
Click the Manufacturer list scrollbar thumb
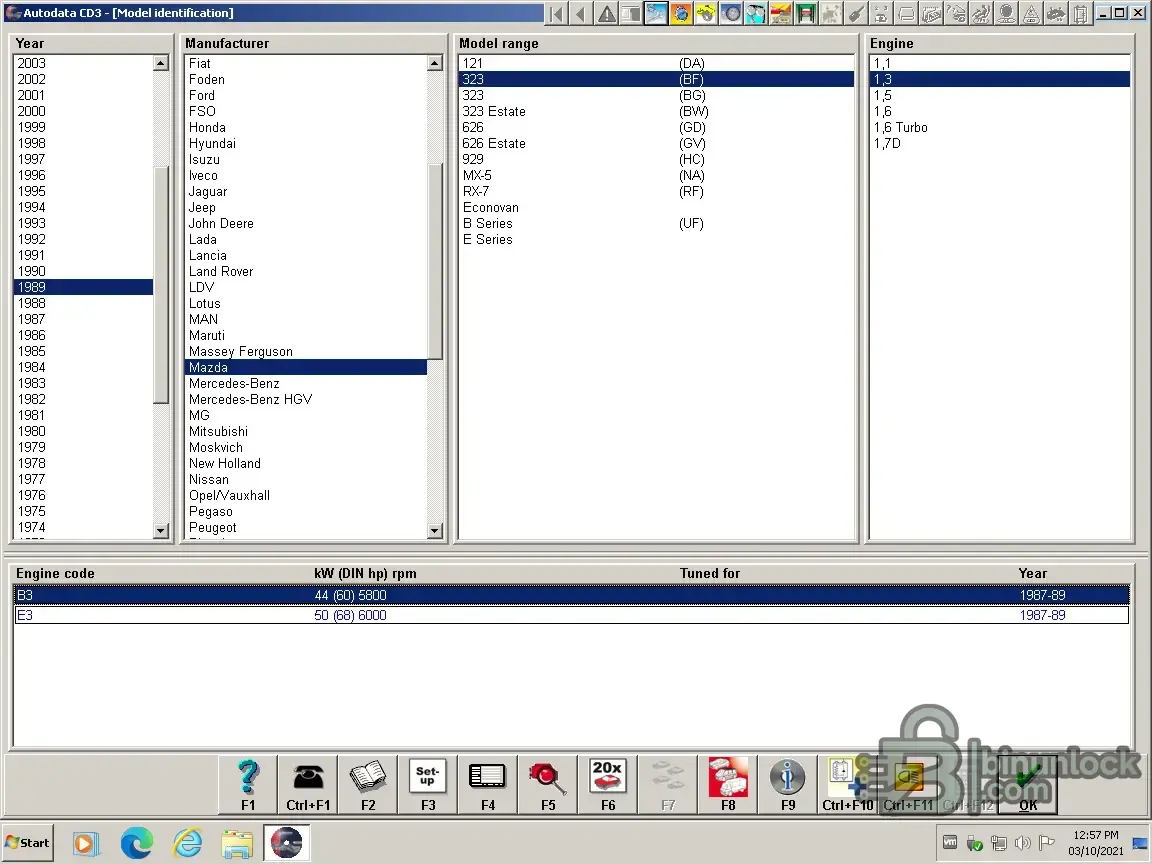(435, 262)
